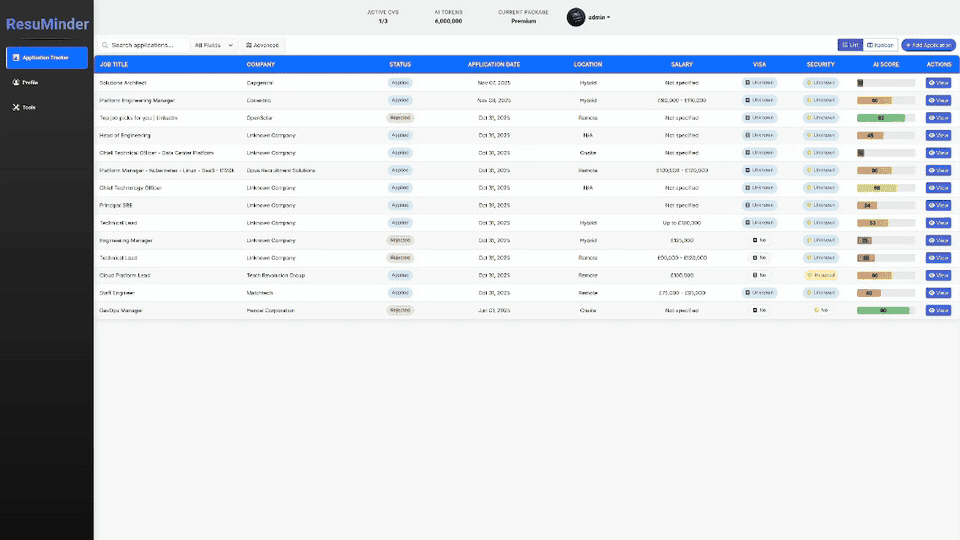Click Rejected status badge for DevOps Manager
The width and height of the screenshot is (960, 540).
tap(400, 310)
